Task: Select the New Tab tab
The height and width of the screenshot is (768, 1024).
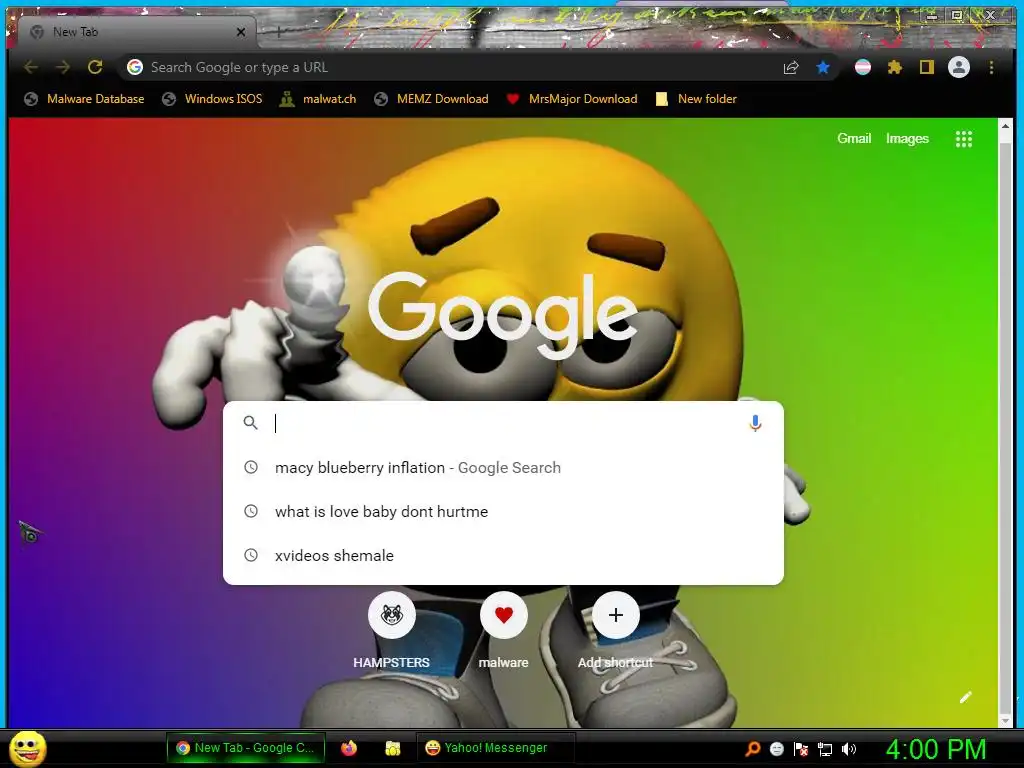Action: tap(136, 32)
